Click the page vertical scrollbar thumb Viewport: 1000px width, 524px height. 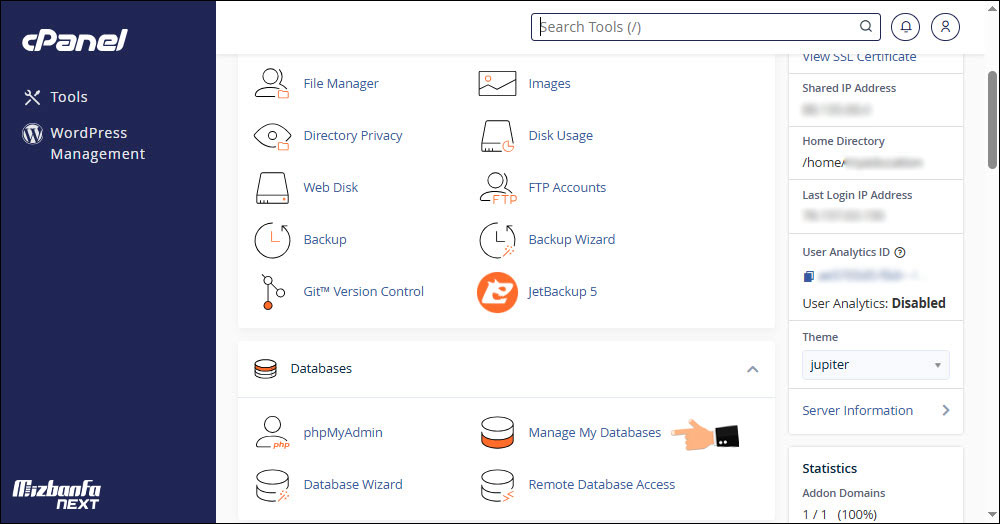(x=992, y=119)
